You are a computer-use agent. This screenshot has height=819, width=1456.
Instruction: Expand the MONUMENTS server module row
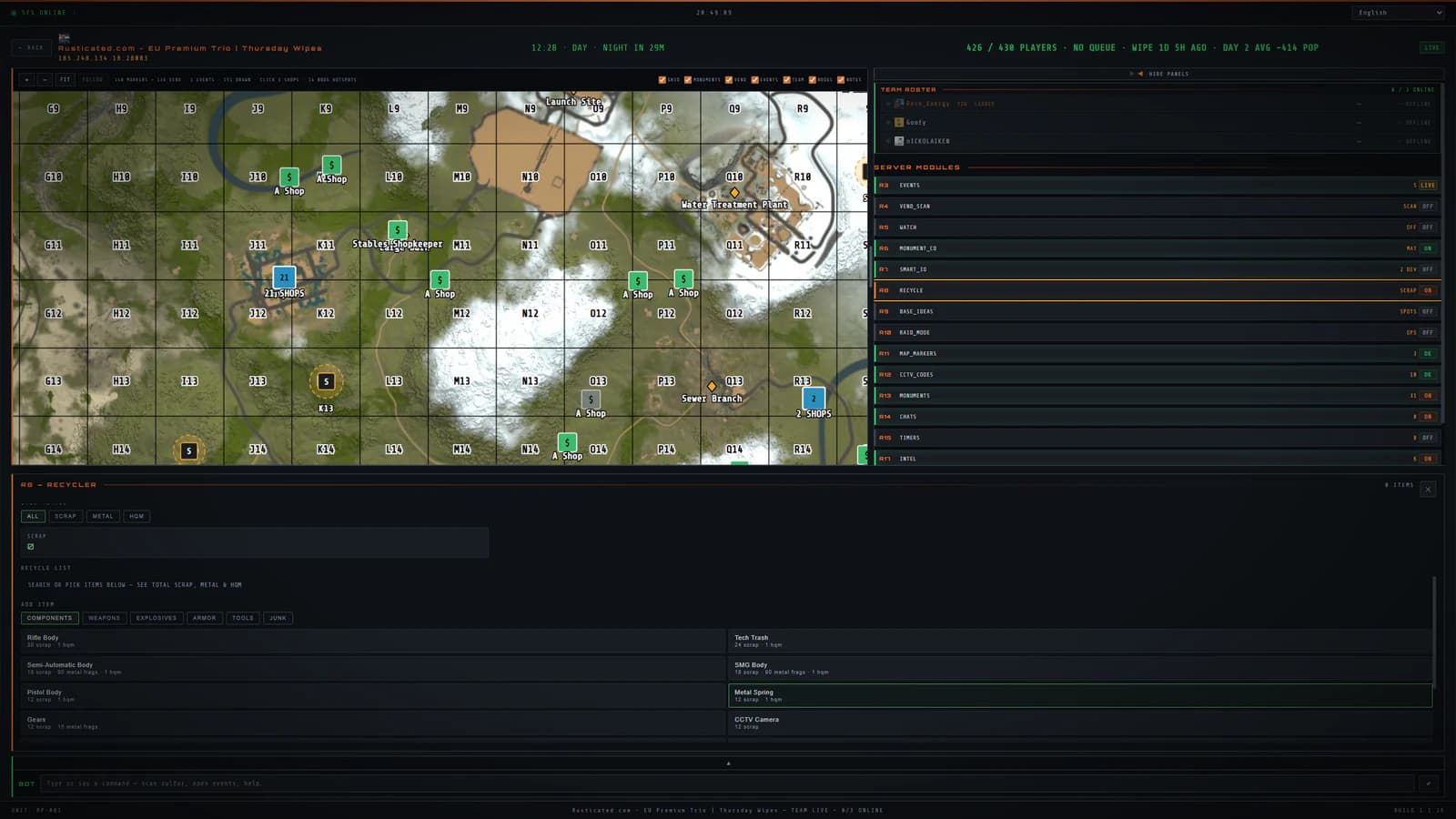tap(1158, 395)
